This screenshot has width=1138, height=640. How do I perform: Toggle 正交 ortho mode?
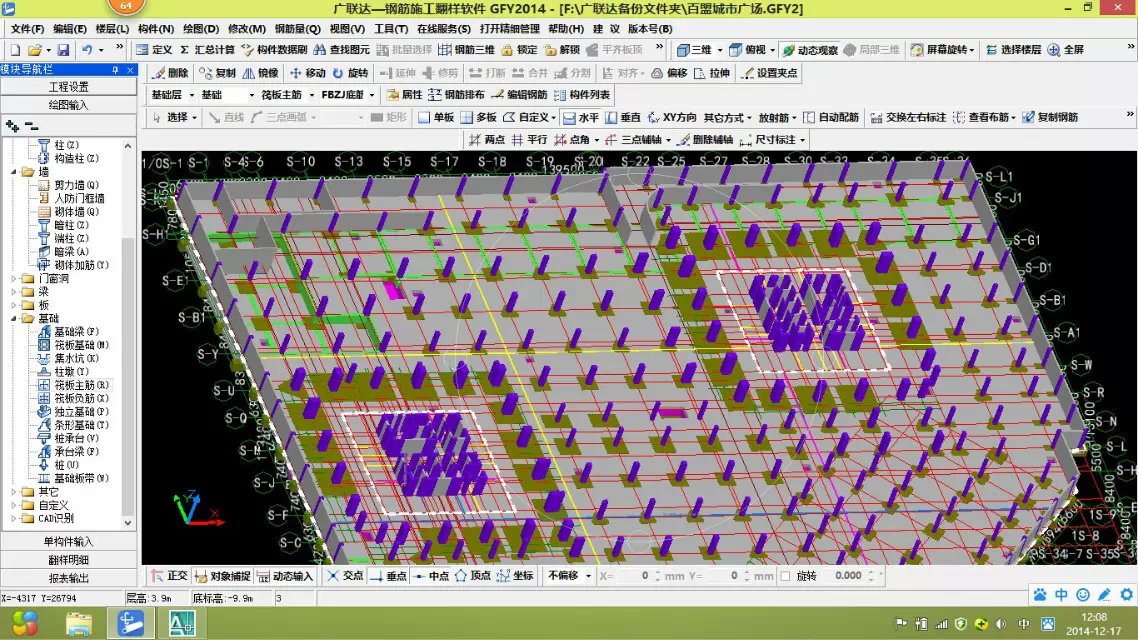pos(170,576)
